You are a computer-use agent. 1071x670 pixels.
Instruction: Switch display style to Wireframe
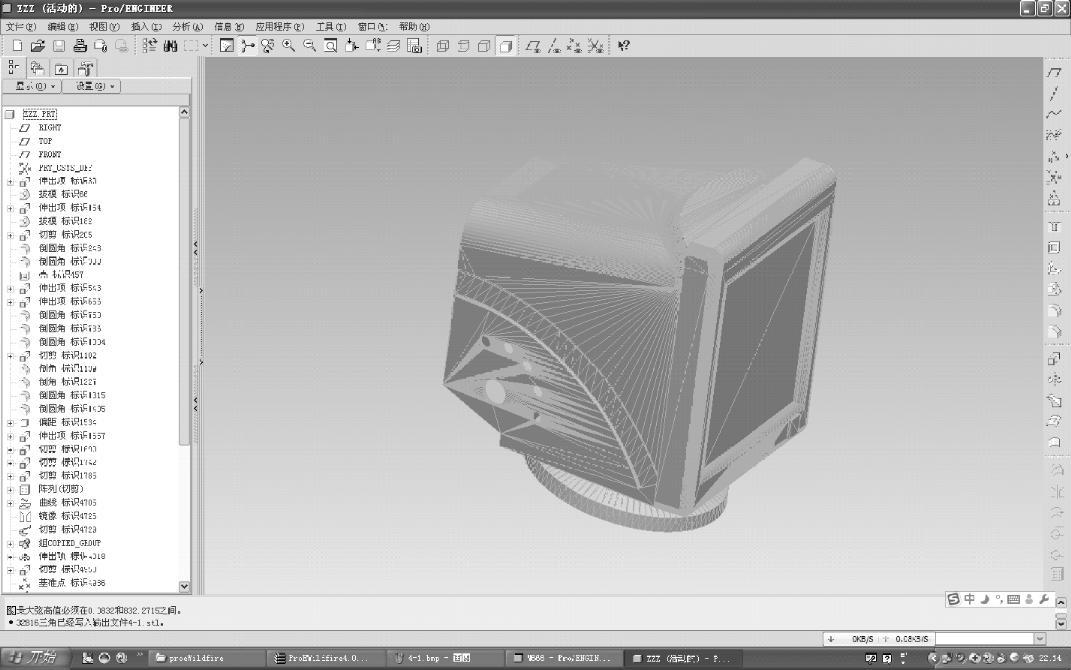click(x=443, y=46)
